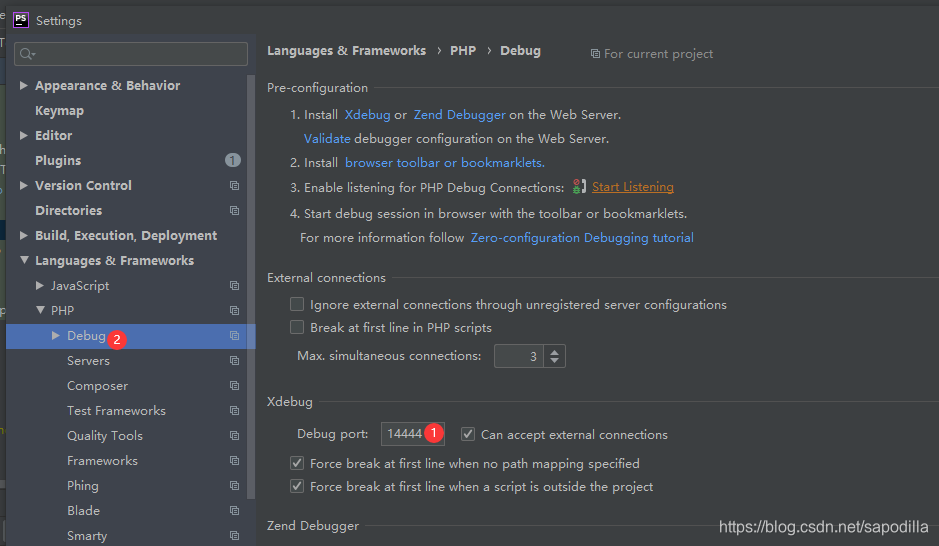
Task: Click project-level icon beside Test Frameworks
Action: (234, 411)
